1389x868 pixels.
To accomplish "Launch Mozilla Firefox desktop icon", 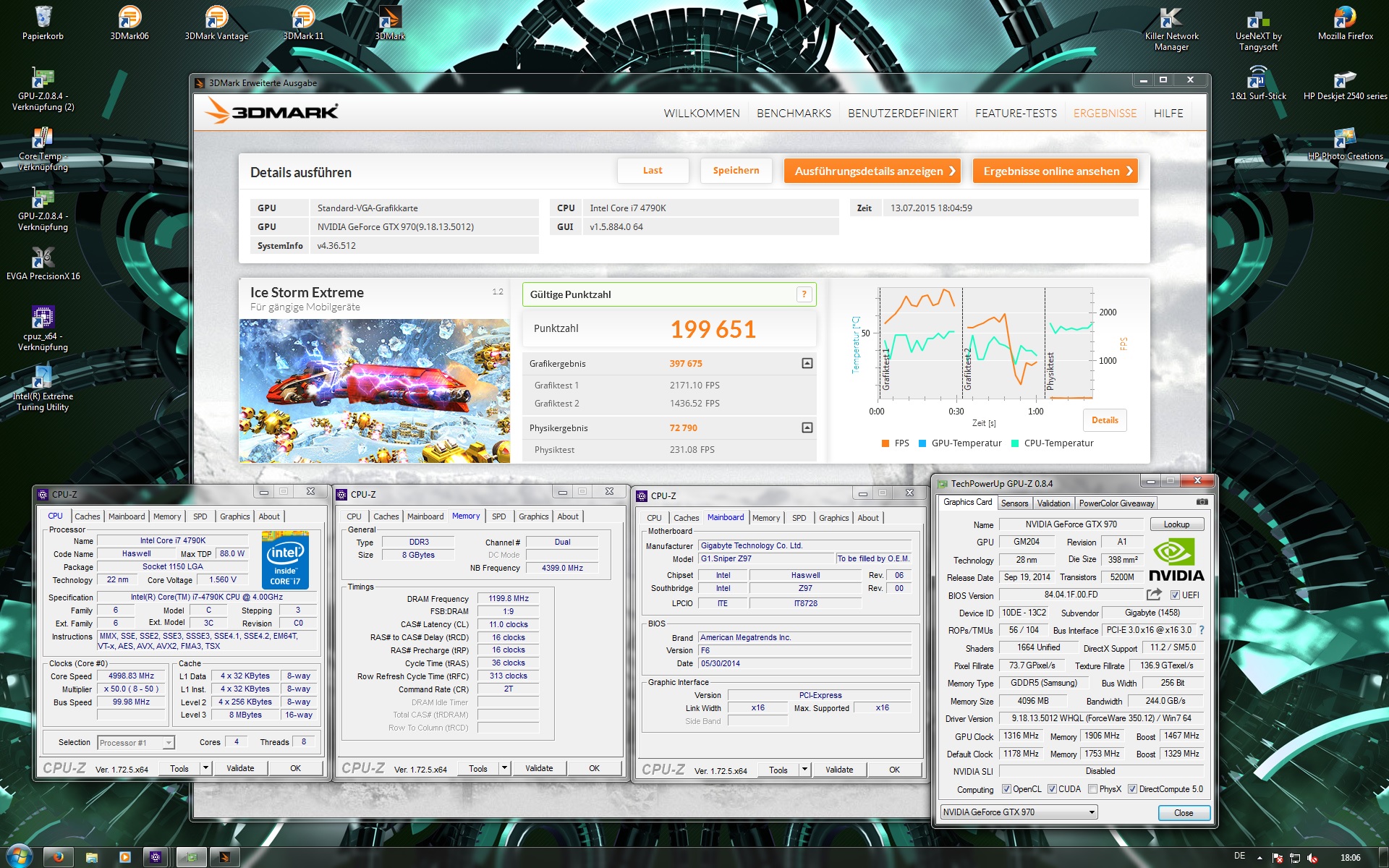I will (x=1345, y=22).
